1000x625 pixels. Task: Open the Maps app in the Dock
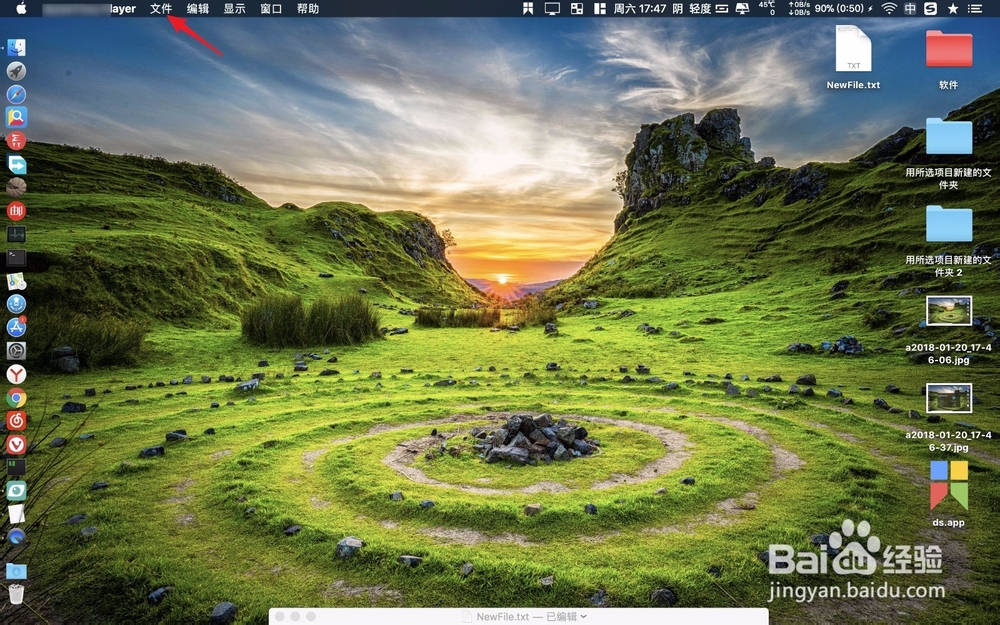click(16, 281)
